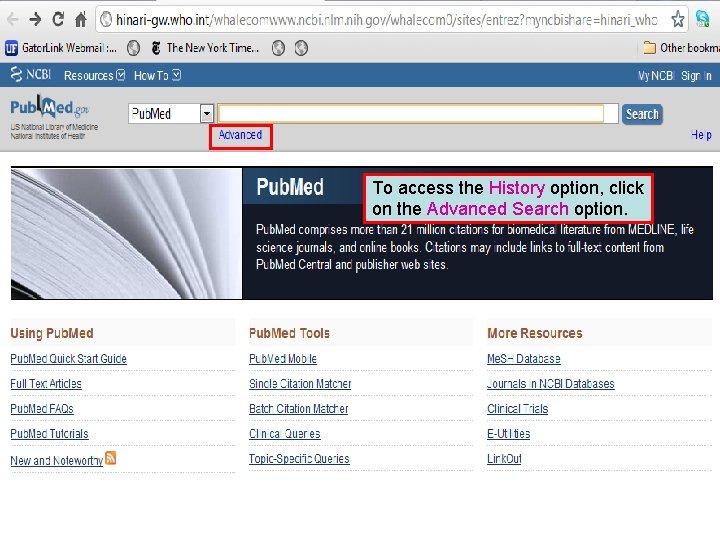Expand the How To menu
The width and height of the screenshot is (720, 540).
157,75
